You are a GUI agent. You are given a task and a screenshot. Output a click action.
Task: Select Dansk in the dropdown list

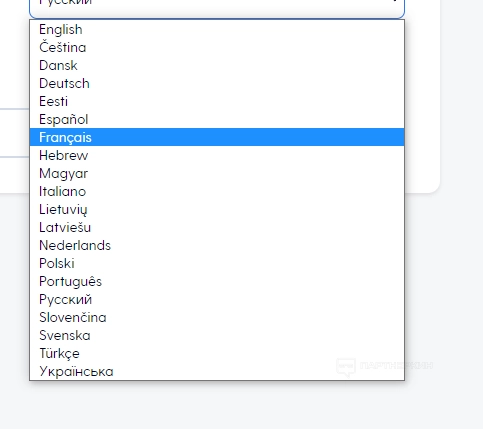click(x=217, y=65)
